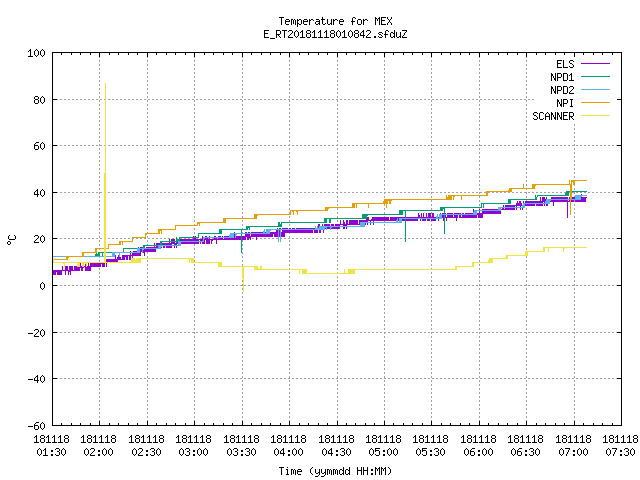Image resolution: width=640 pixels, height=480 pixels.
Task: Click the x-axis tick label 06:30
Action: pos(525,452)
